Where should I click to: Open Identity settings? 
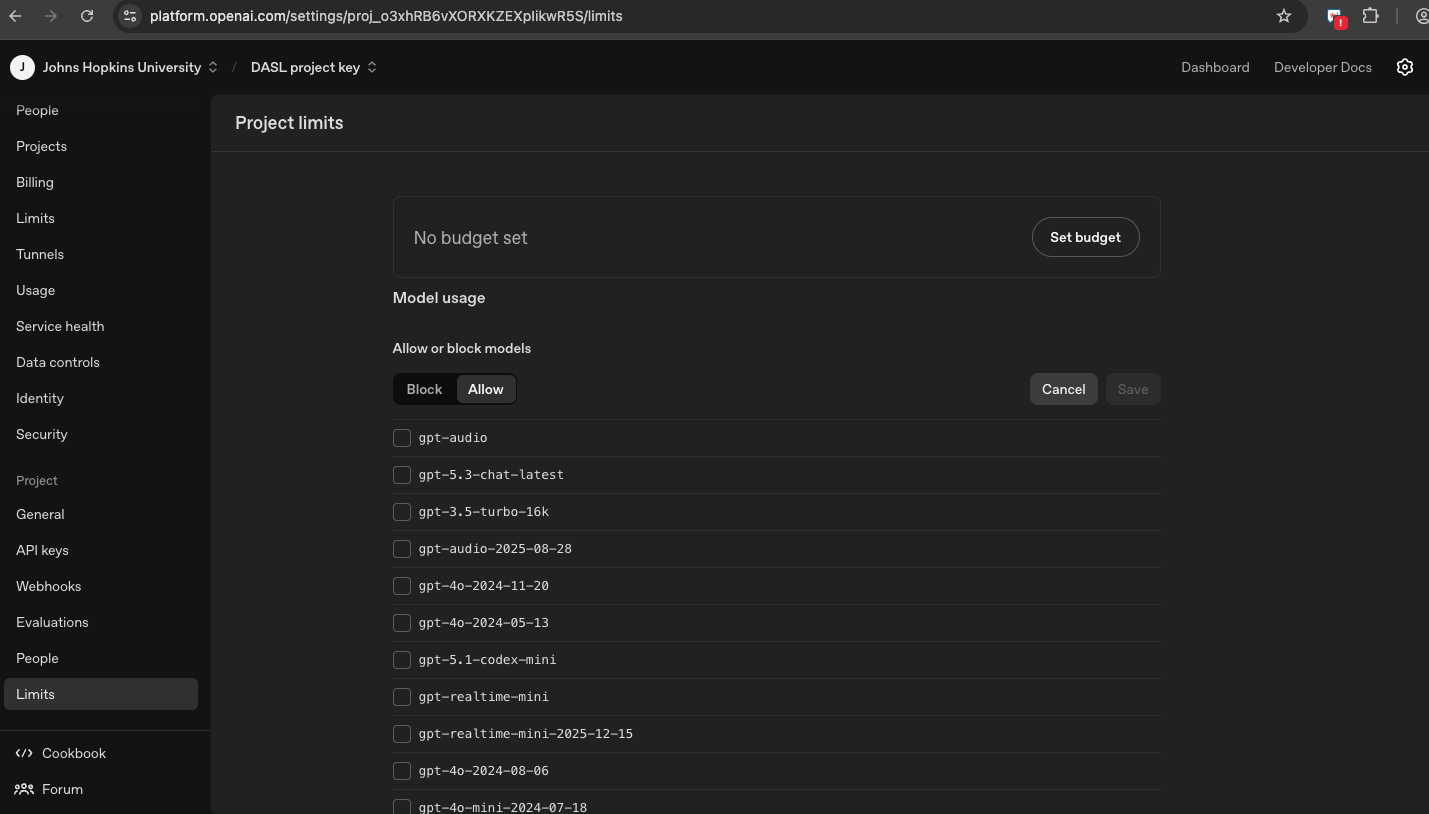[x=40, y=398]
